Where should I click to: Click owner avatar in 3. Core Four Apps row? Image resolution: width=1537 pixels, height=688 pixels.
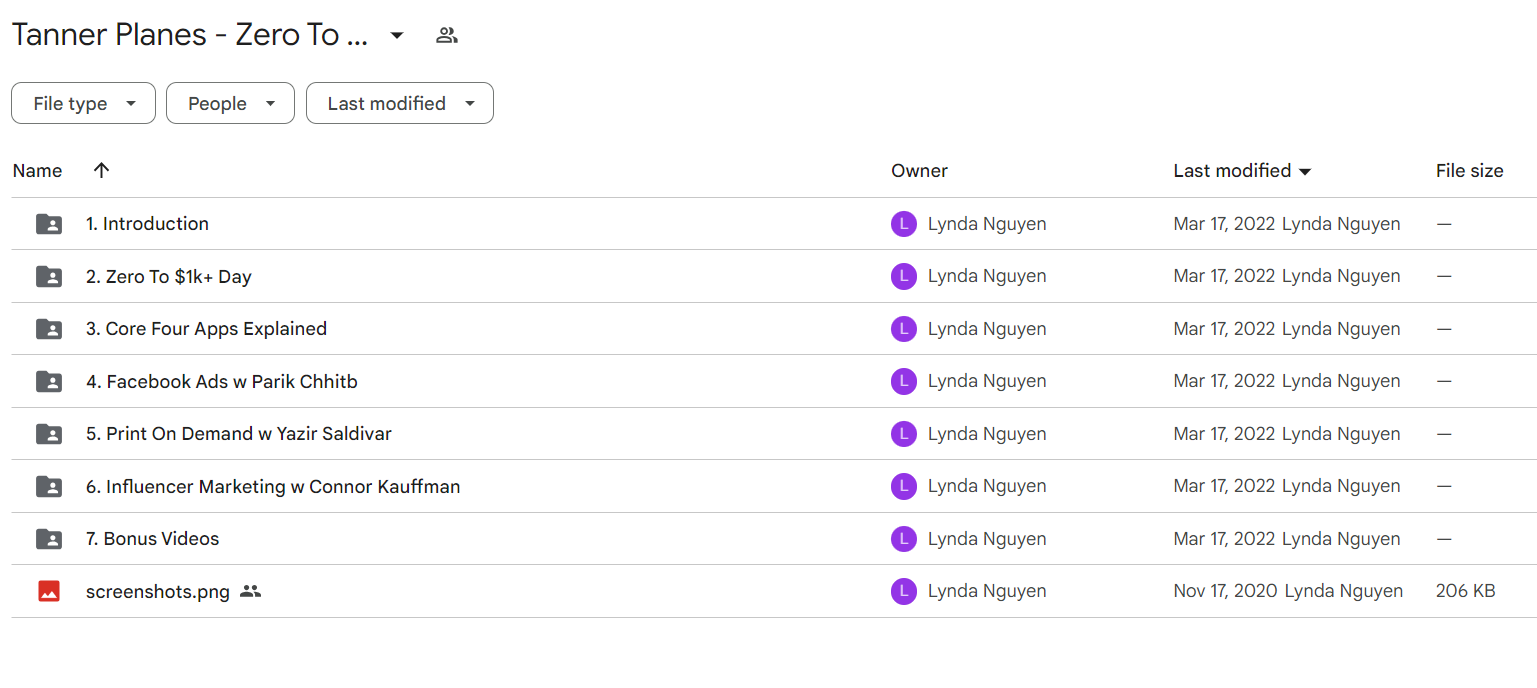pyautogui.click(x=904, y=329)
